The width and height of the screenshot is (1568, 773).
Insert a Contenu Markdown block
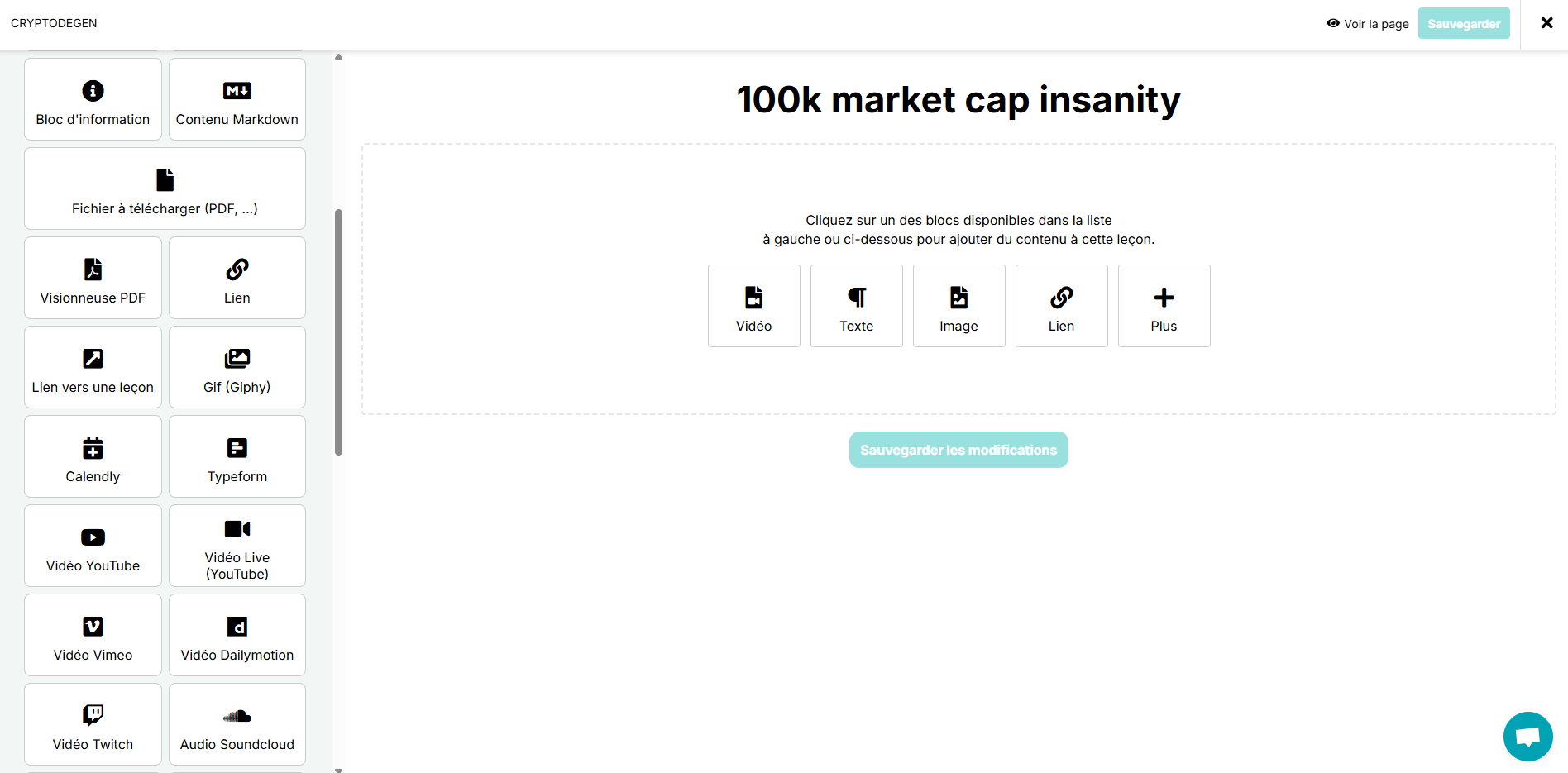(237, 100)
